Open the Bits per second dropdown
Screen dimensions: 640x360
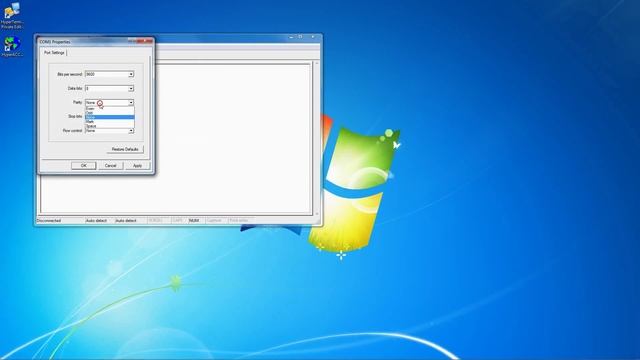click(109, 74)
